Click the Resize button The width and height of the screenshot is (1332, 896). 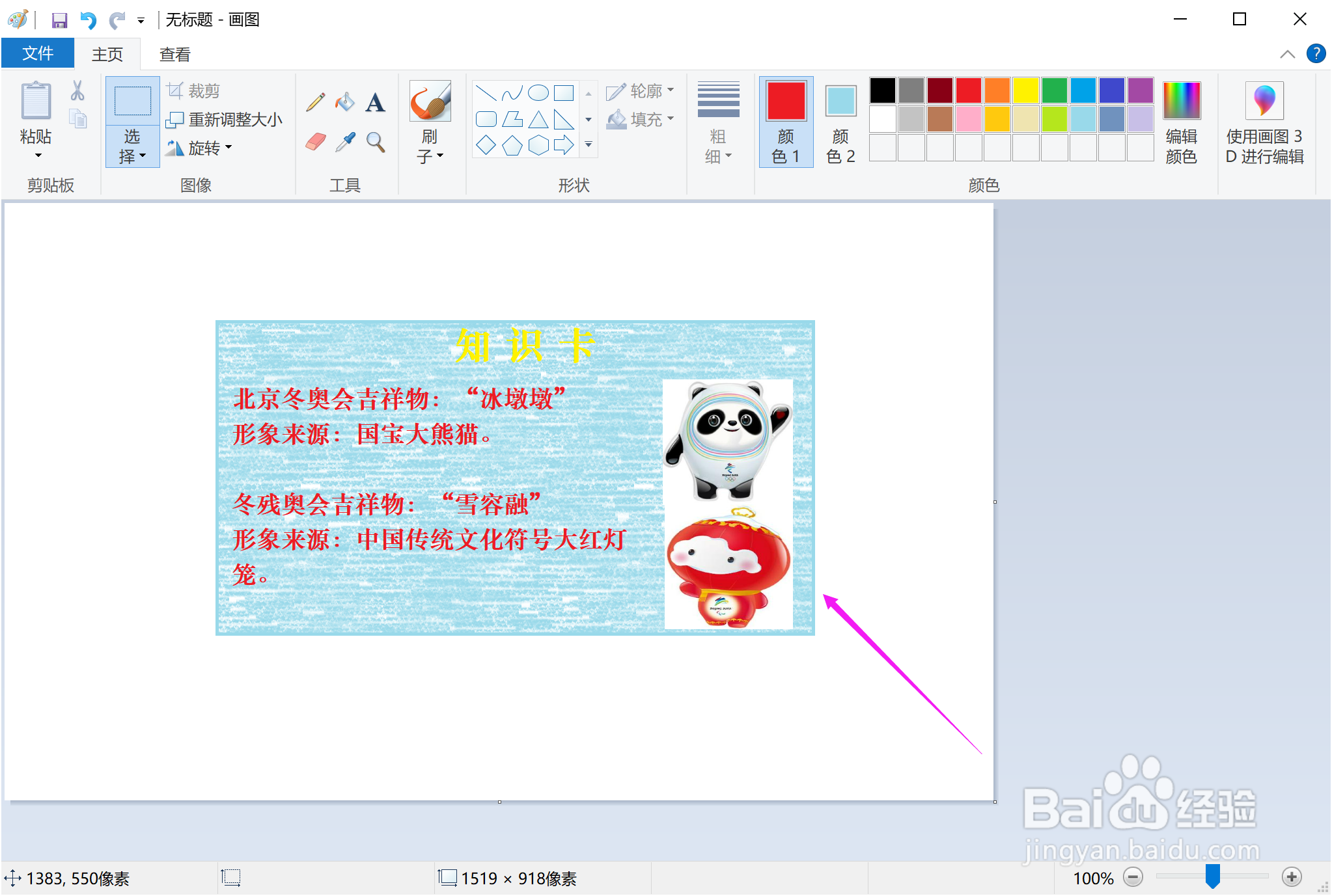[225, 120]
